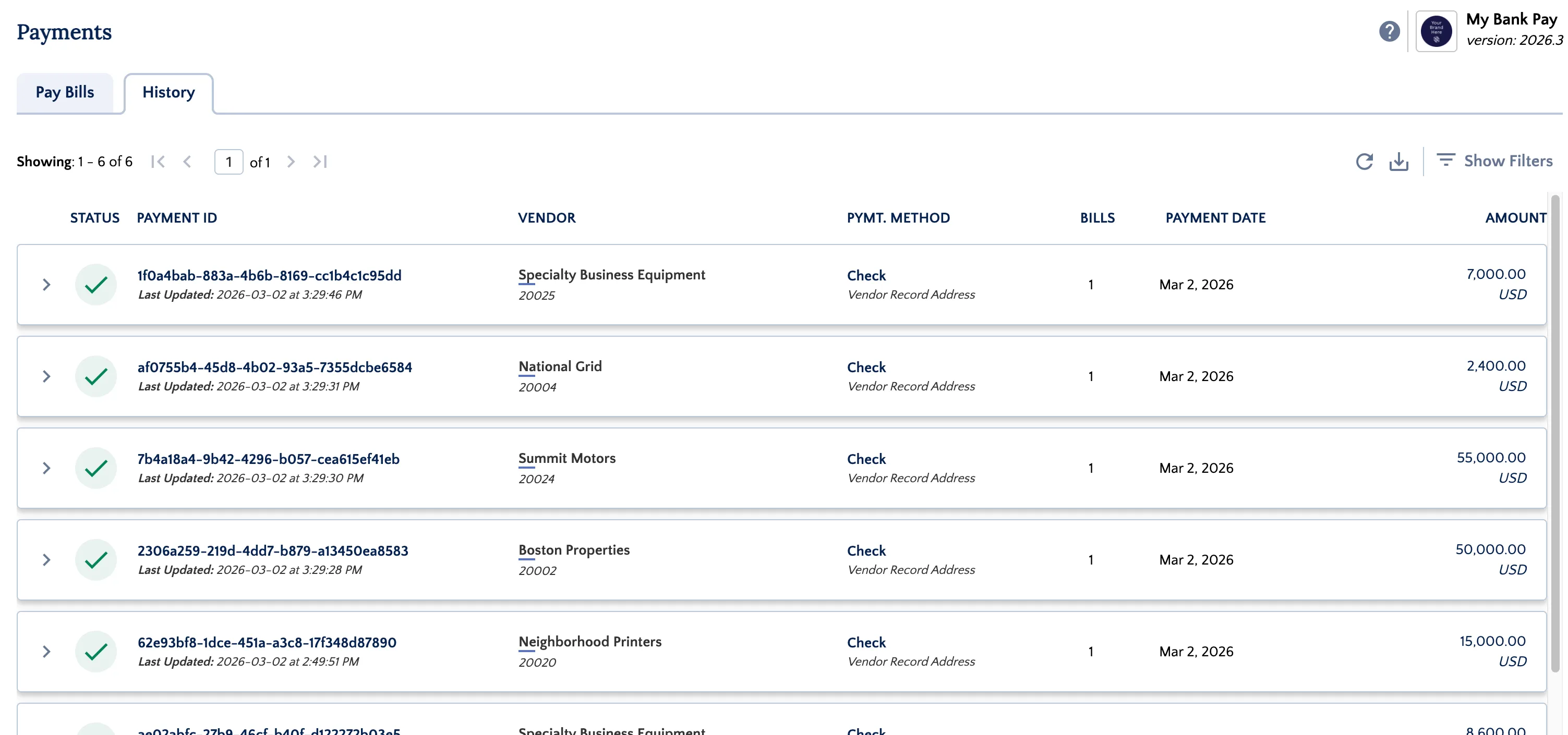
Task: Go to the previous page arrow
Action: click(187, 161)
